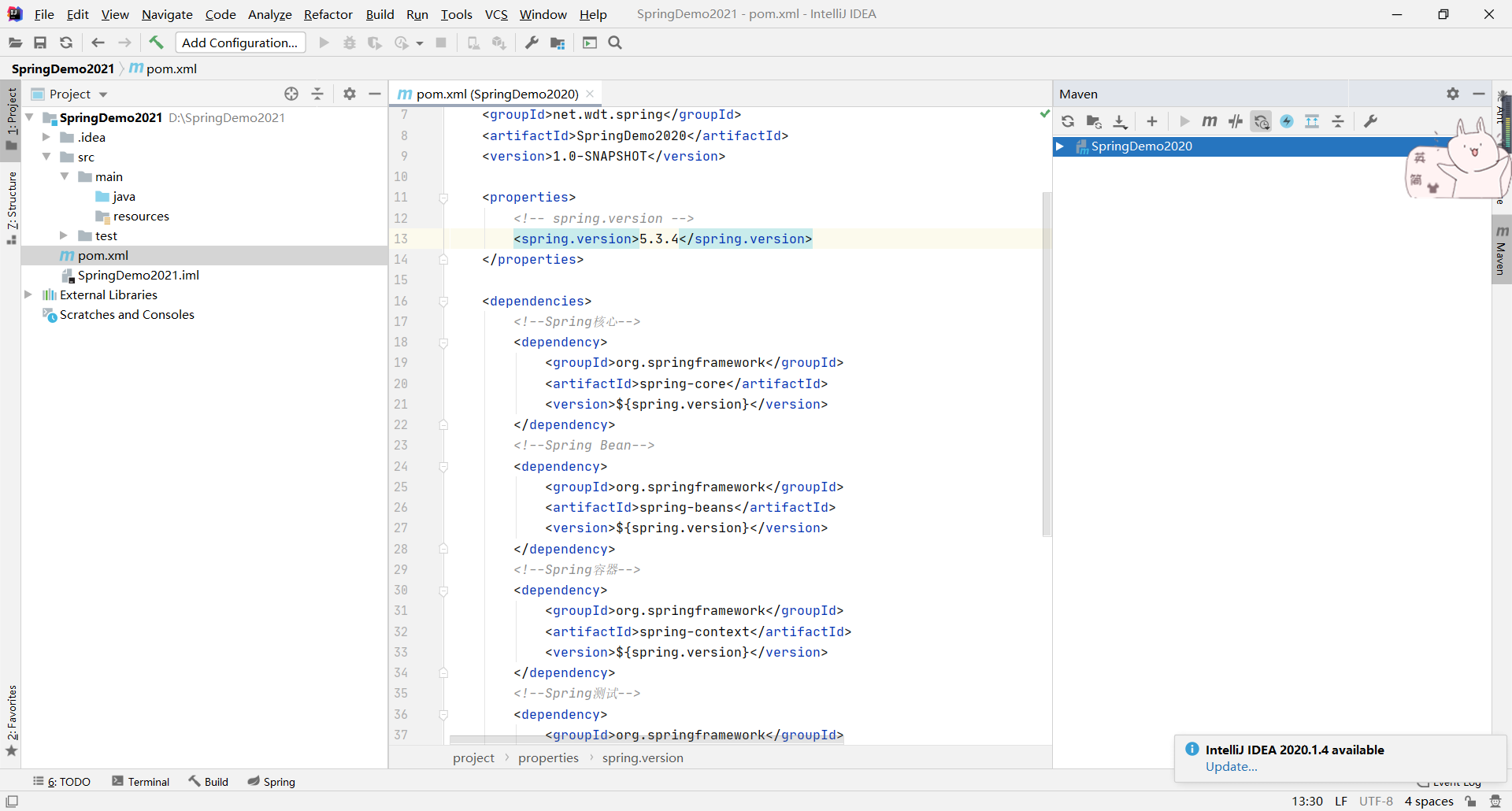Close the pom.xml editor tab
Screen dimensions: 1512x811
tap(590, 94)
